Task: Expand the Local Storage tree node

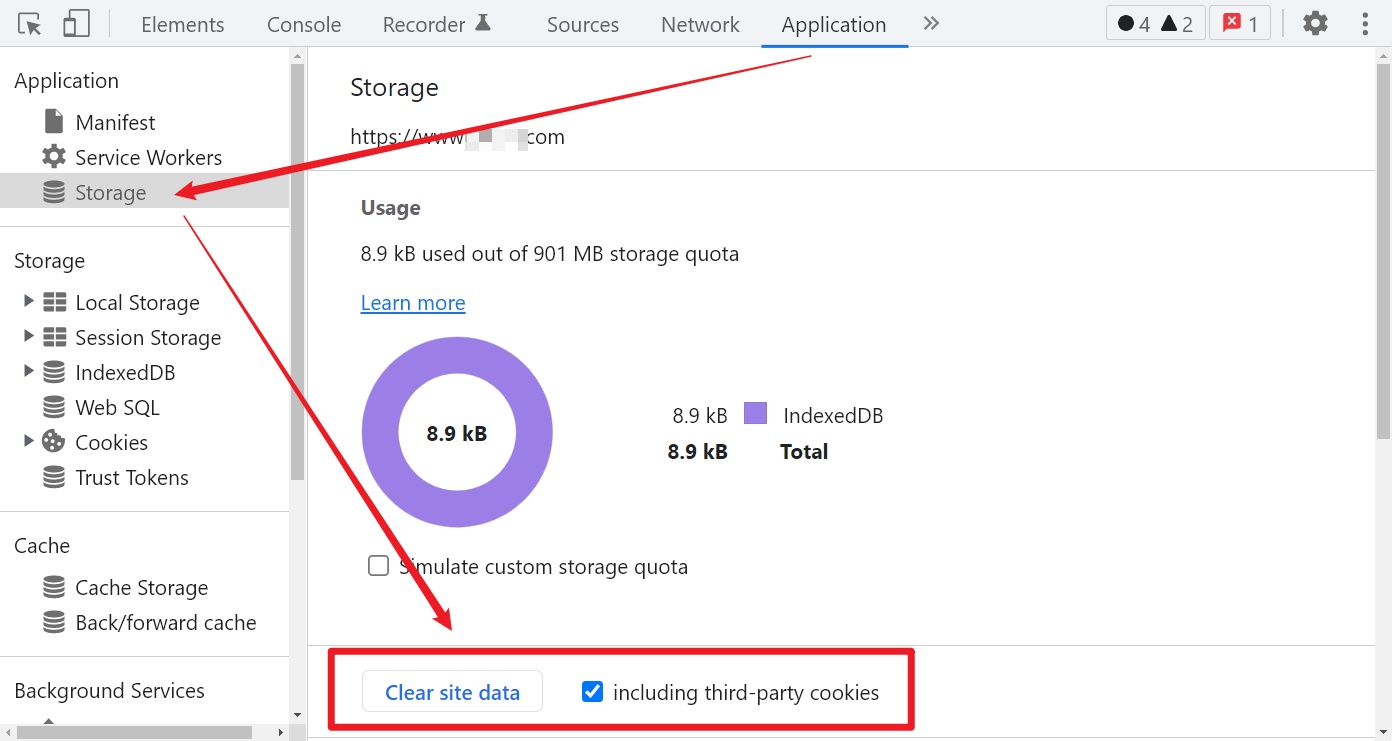Action: (28, 301)
